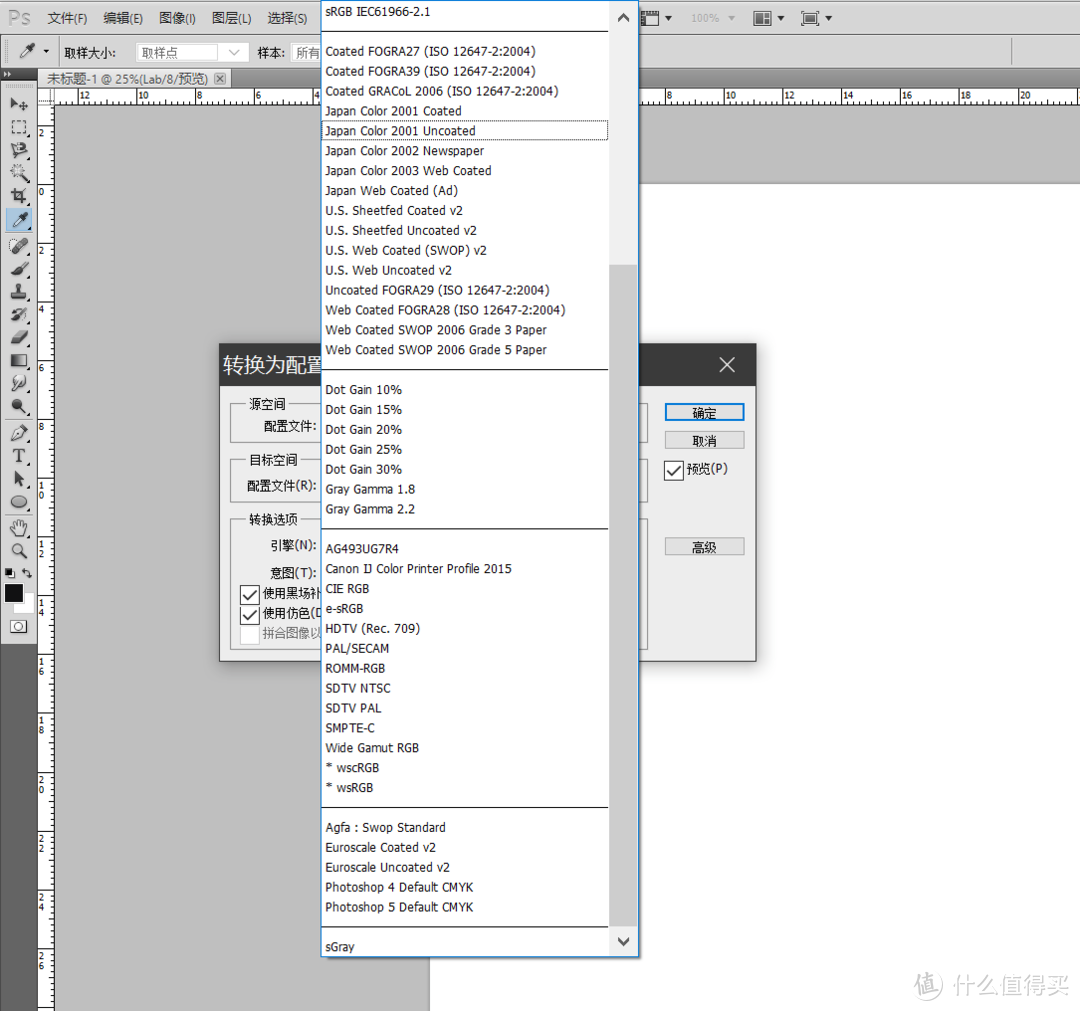Select the Polygonal Lasso tool
The width and height of the screenshot is (1080, 1011).
19,150
